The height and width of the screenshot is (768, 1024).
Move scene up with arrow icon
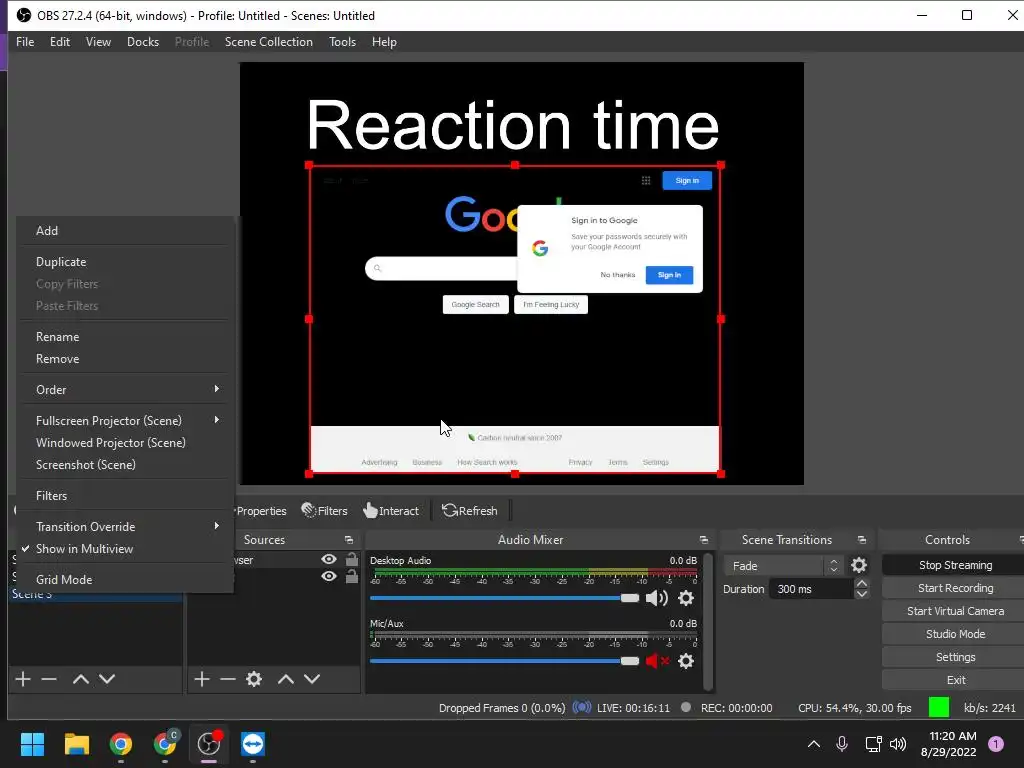click(x=80, y=679)
